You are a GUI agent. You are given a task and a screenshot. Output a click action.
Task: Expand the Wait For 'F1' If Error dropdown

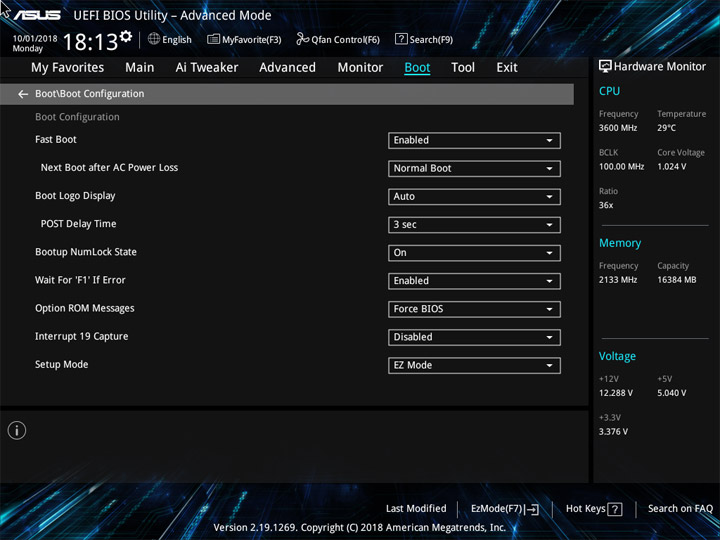pyautogui.click(x=474, y=281)
